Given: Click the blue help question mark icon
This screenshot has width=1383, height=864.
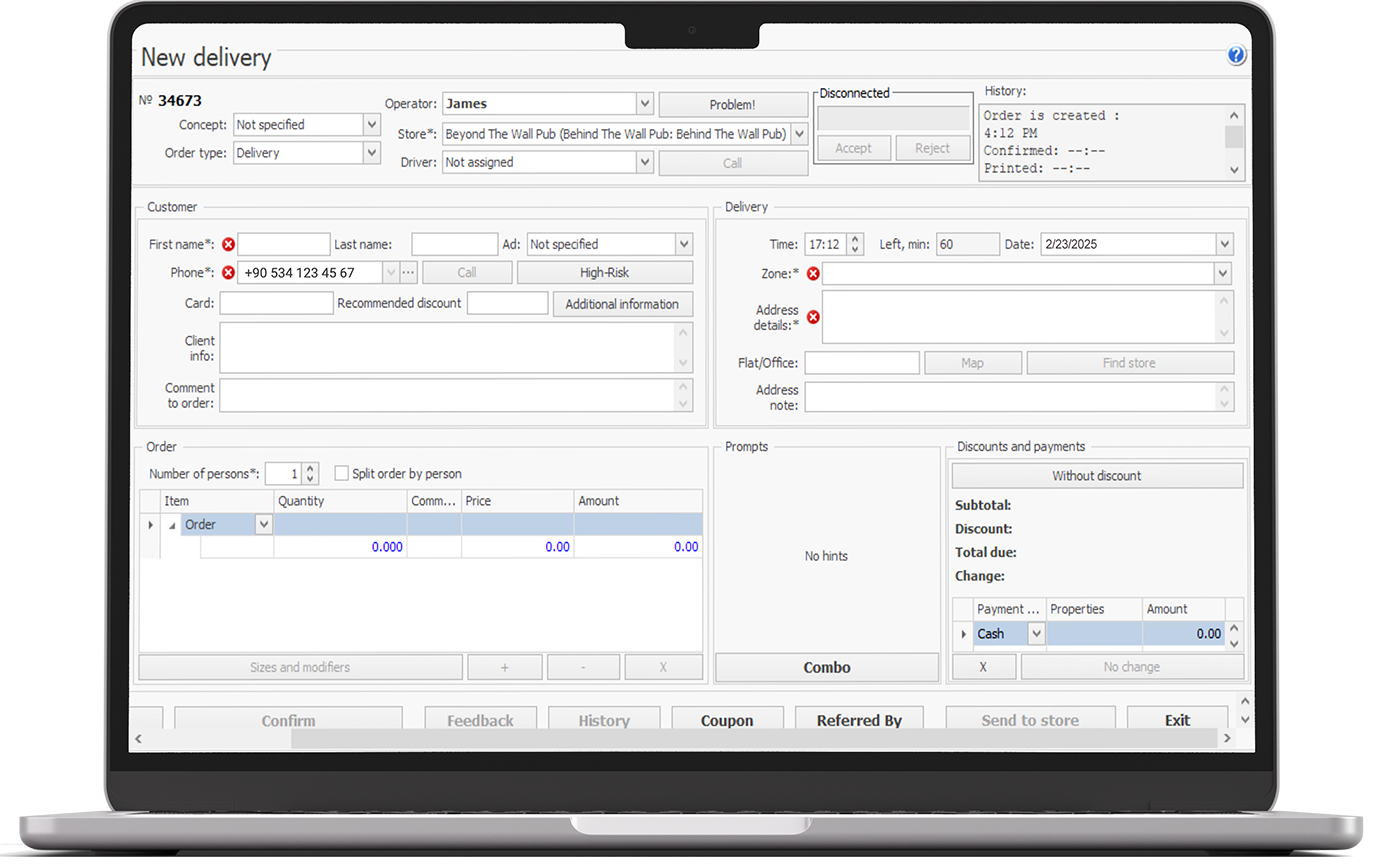Looking at the screenshot, I should pos(1236,56).
